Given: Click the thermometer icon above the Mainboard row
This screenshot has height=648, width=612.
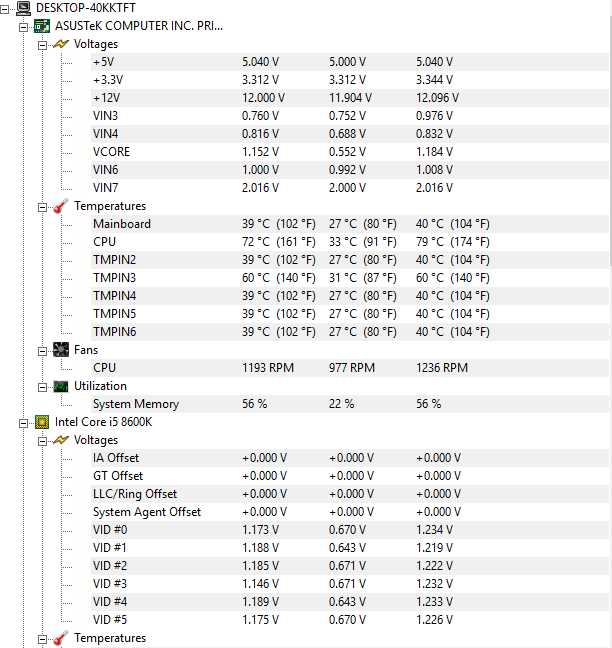Looking at the screenshot, I should click(60, 206).
